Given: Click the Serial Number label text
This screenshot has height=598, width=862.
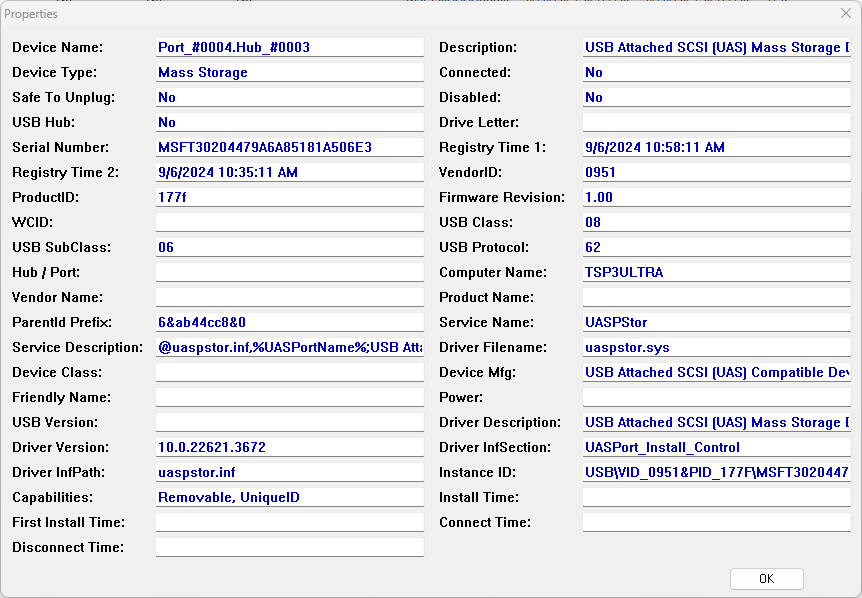Looking at the screenshot, I should pyautogui.click(x=60, y=147).
